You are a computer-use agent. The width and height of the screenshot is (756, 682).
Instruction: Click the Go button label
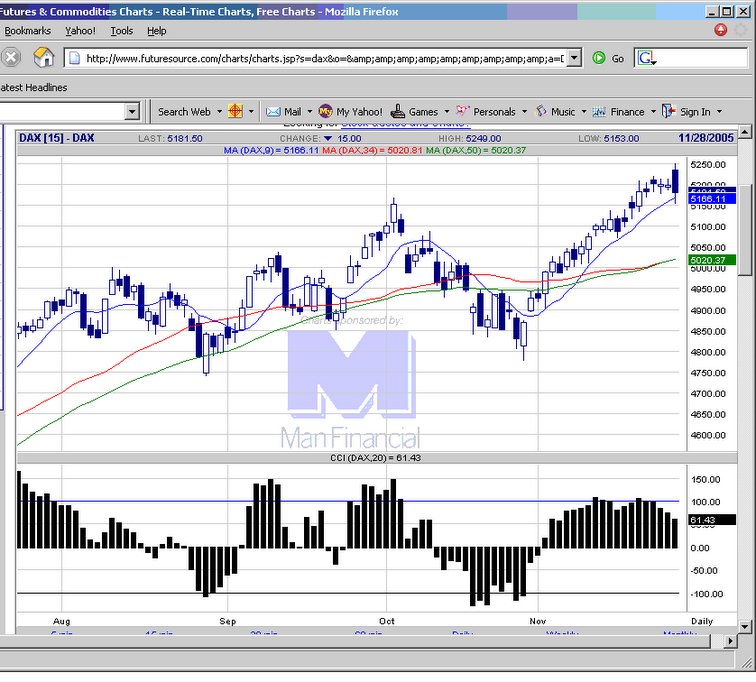pyautogui.click(x=618, y=59)
